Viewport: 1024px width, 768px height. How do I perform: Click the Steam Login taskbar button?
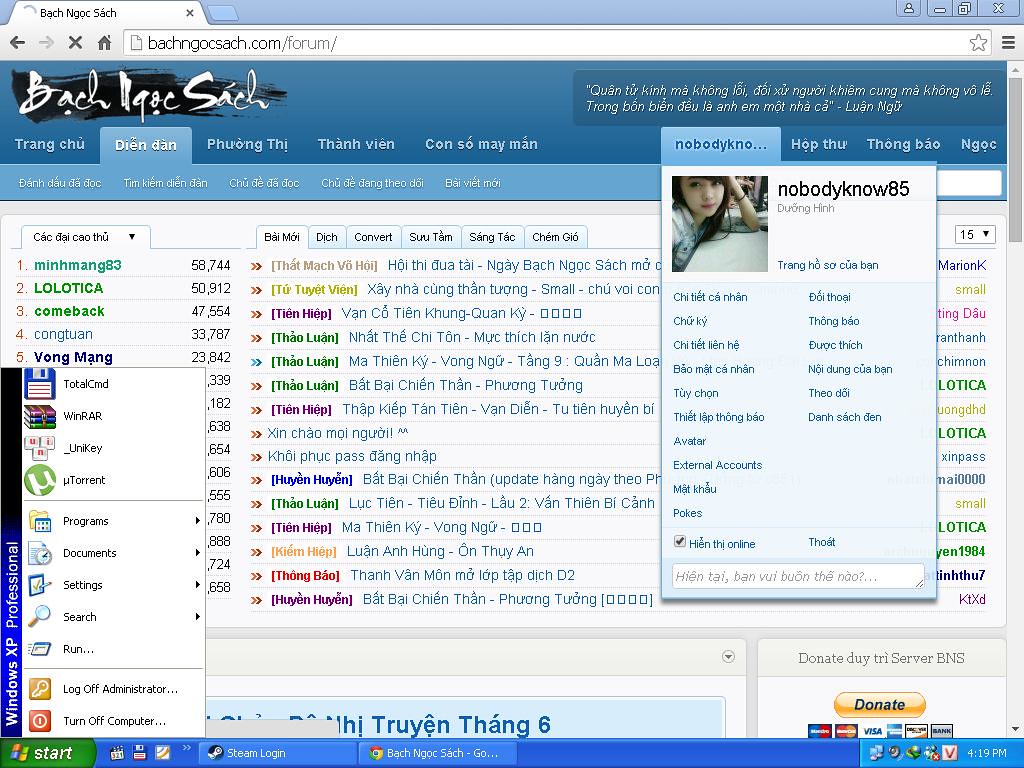[277, 753]
